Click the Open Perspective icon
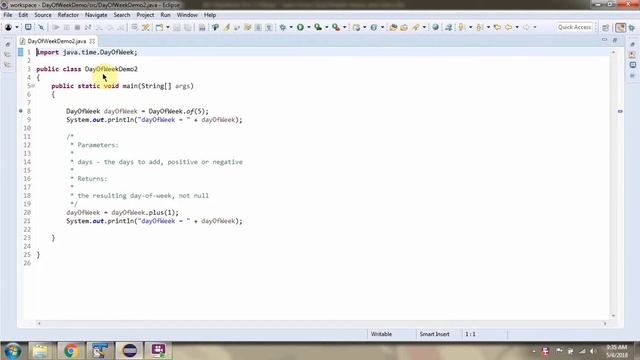 (x=606, y=27)
